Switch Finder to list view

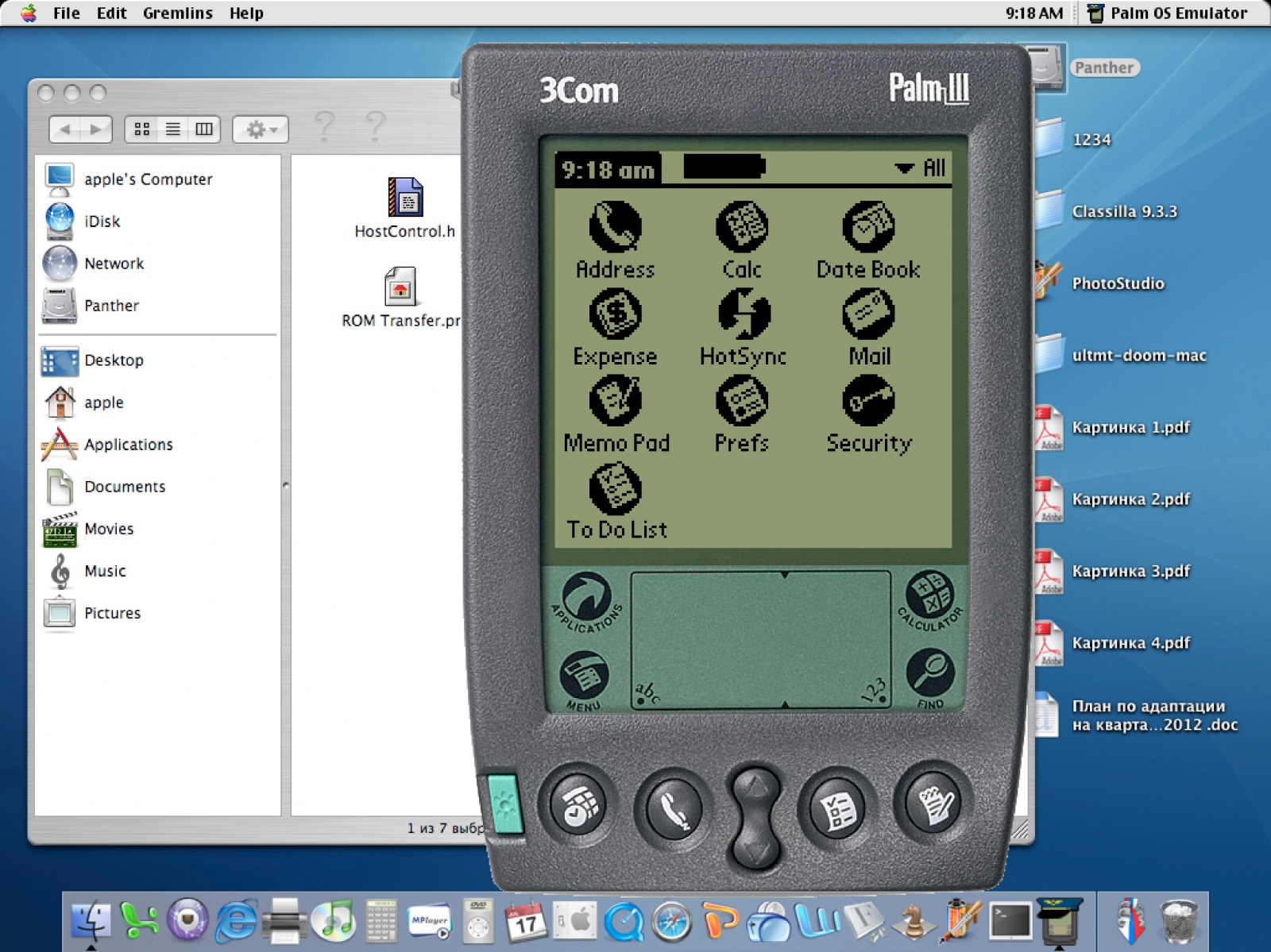tap(172, 129)
